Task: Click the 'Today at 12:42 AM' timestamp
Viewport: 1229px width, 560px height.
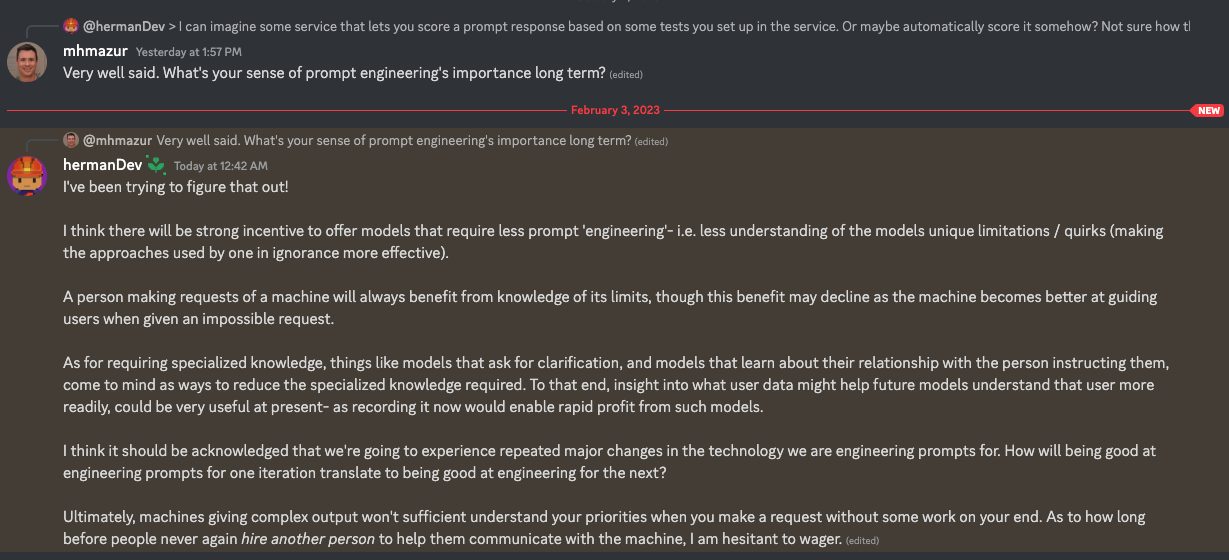Action: coord(220,166)
